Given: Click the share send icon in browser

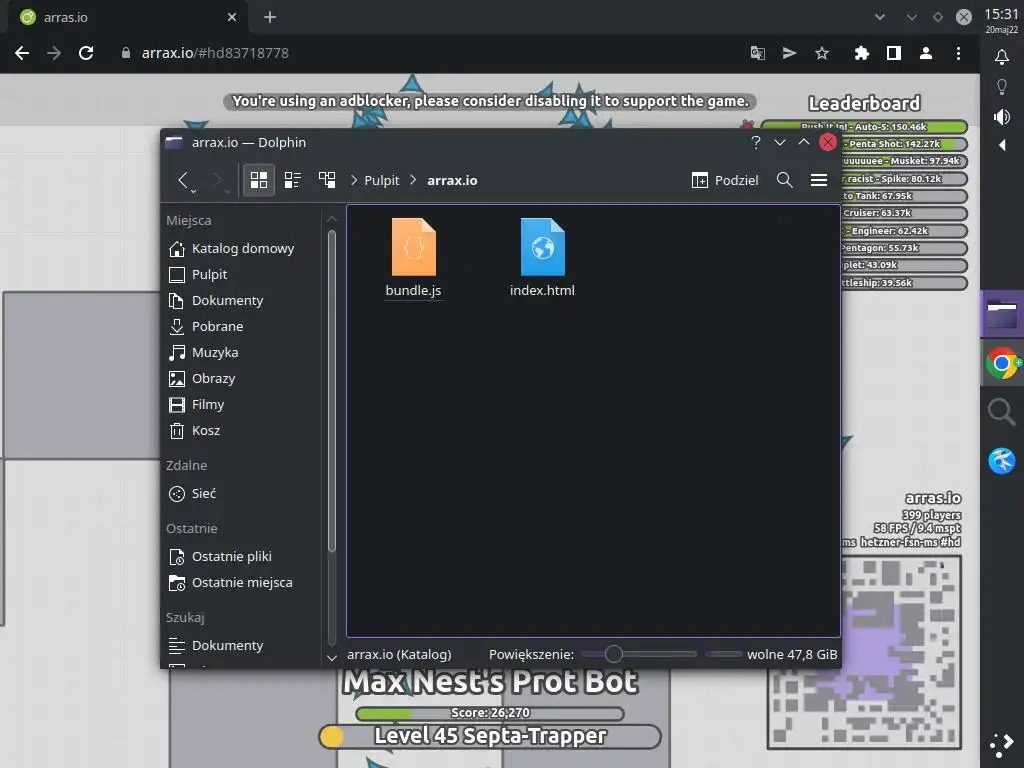Looking at the screenshot, I should [789, 53].
